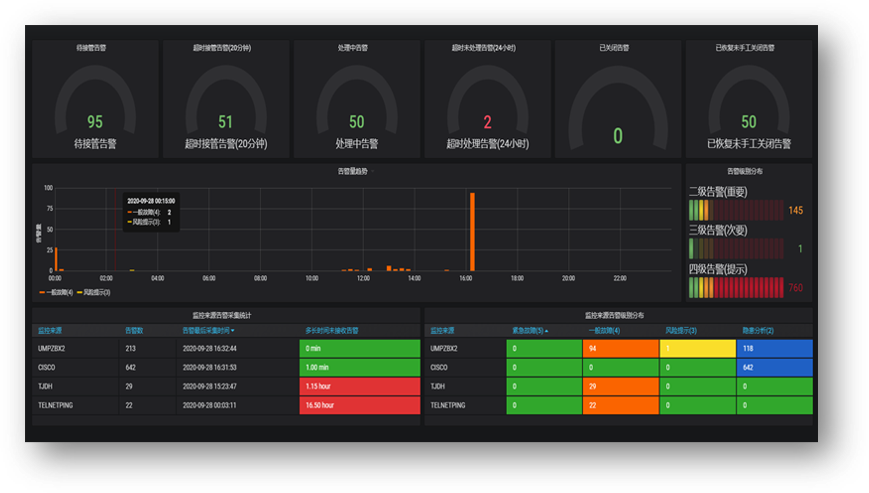Click the timestamp 2020-09-28 15:23:47

point(209,386)
